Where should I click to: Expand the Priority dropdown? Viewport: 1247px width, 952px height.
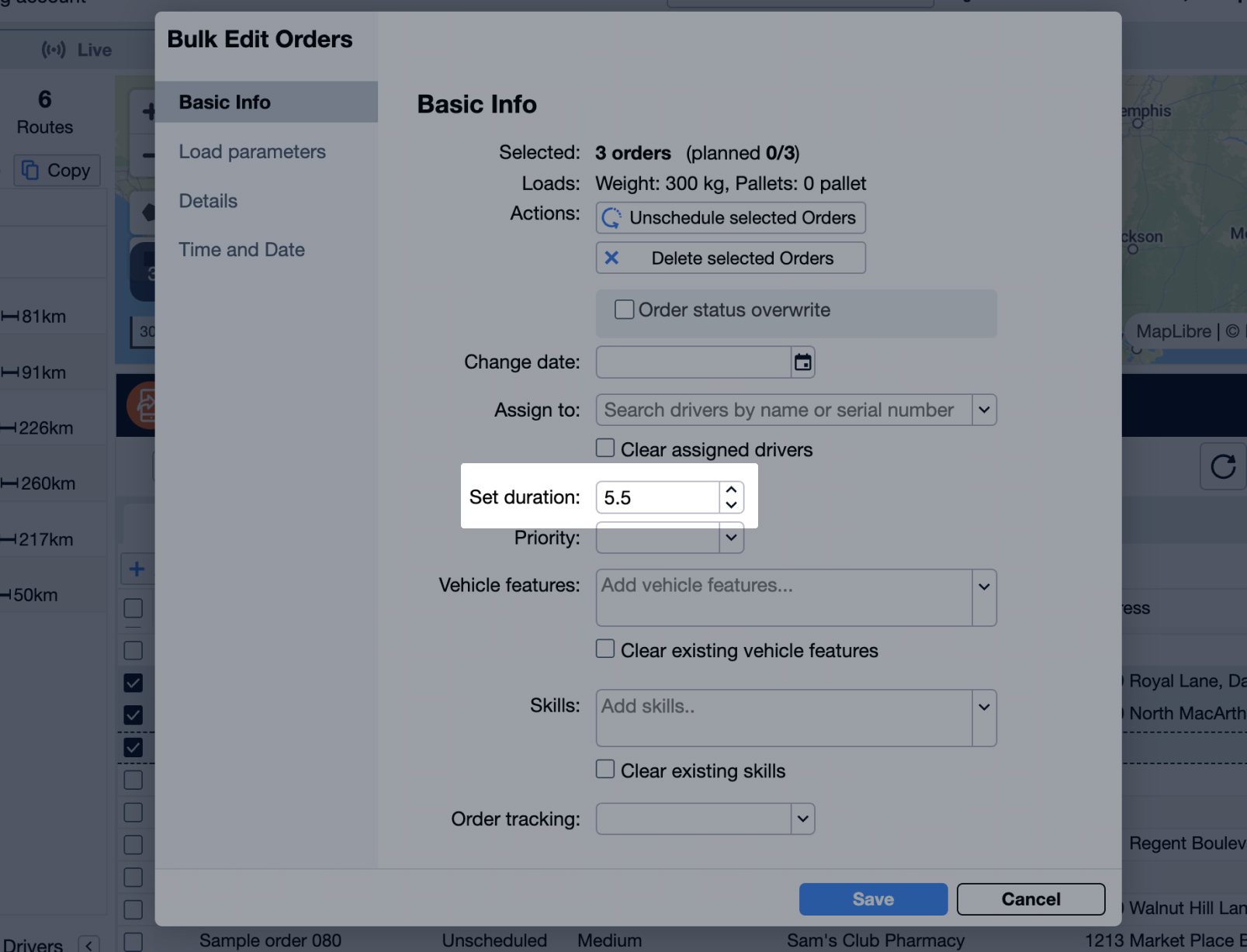[x=731, y=538]
